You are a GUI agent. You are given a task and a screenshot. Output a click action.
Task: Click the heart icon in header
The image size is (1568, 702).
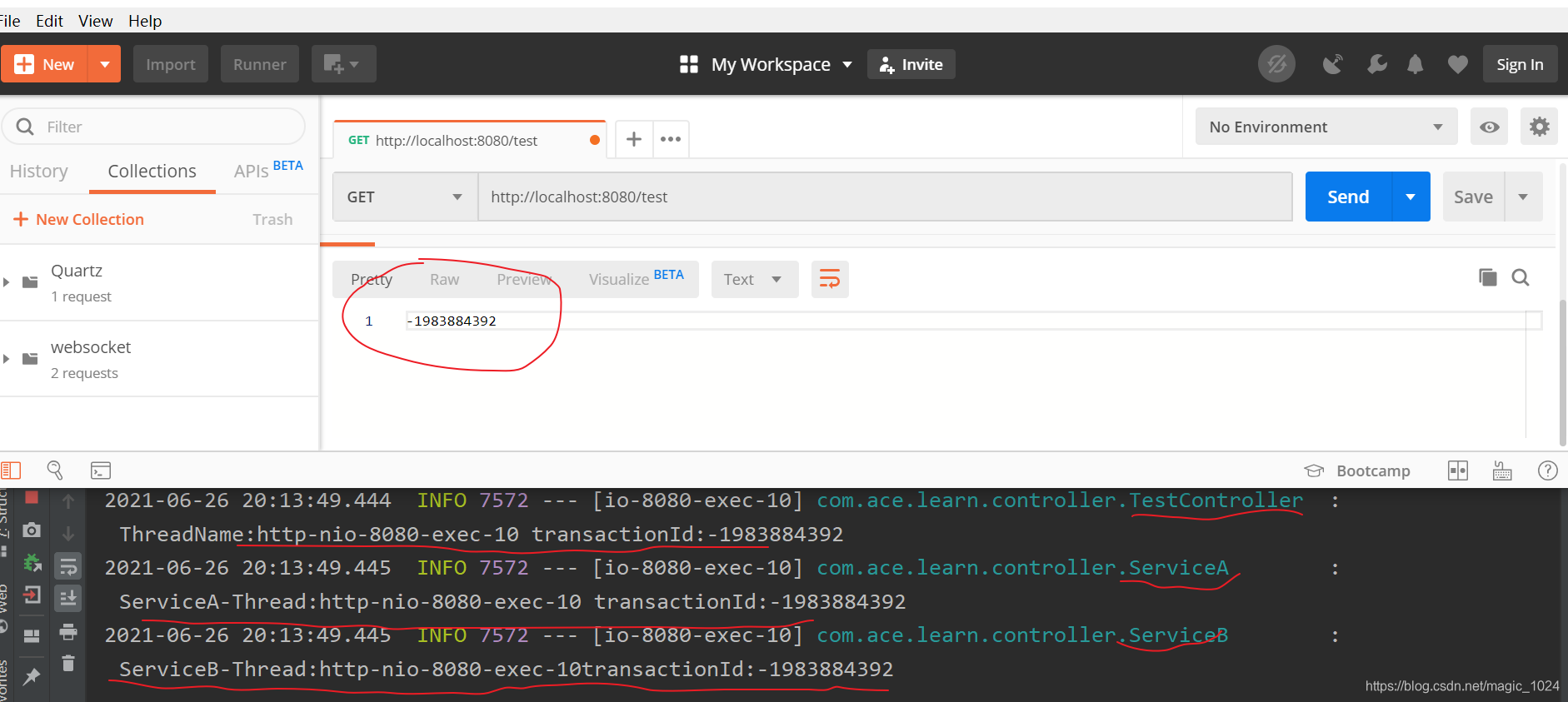point(1458,64)
